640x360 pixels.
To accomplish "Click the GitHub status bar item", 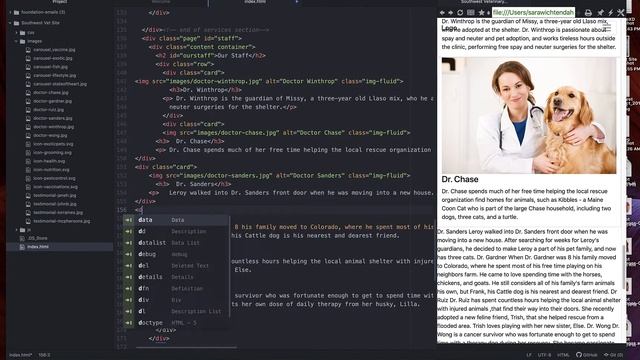I will point(587,355).
